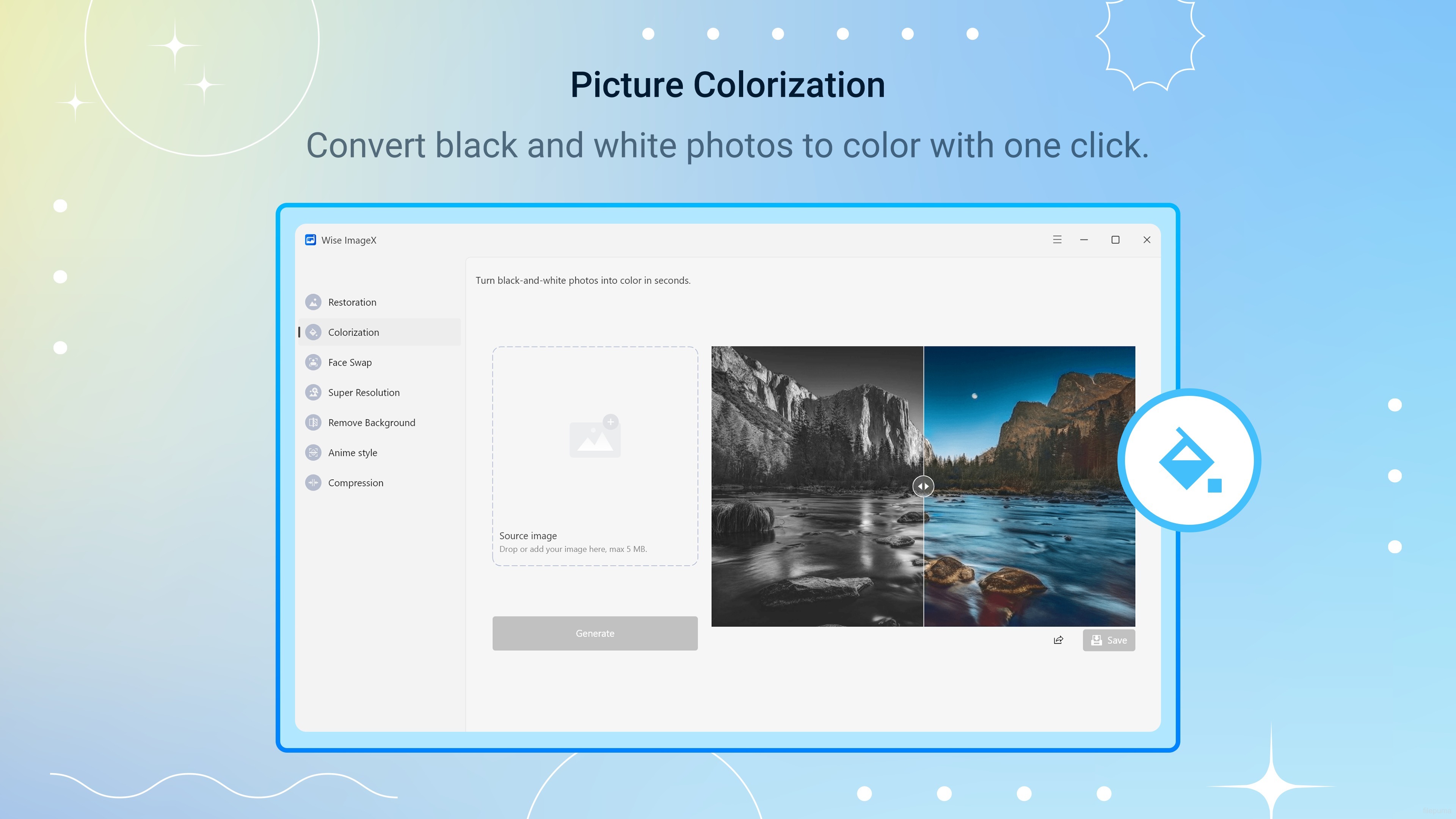Maximize the Wise ImageX window

(1115, 240)
